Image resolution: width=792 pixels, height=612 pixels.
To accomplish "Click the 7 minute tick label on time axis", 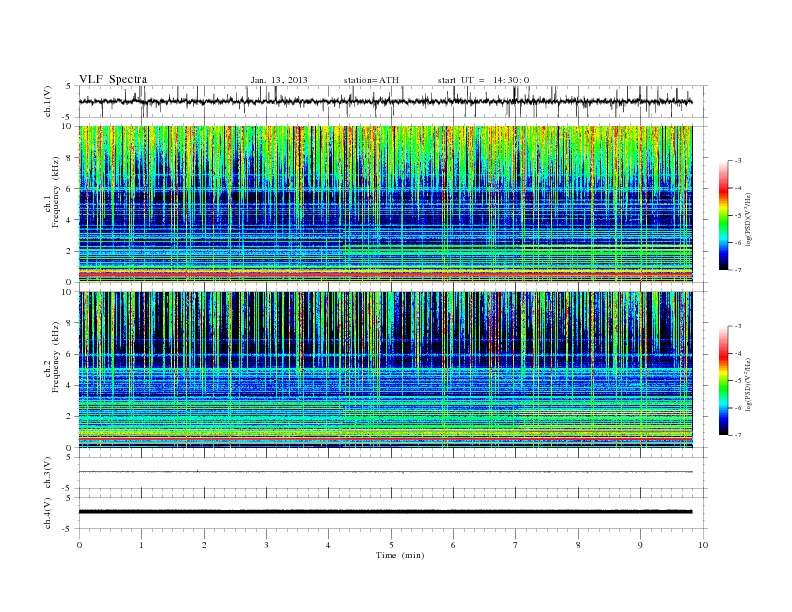I will [x=516, y=545].
